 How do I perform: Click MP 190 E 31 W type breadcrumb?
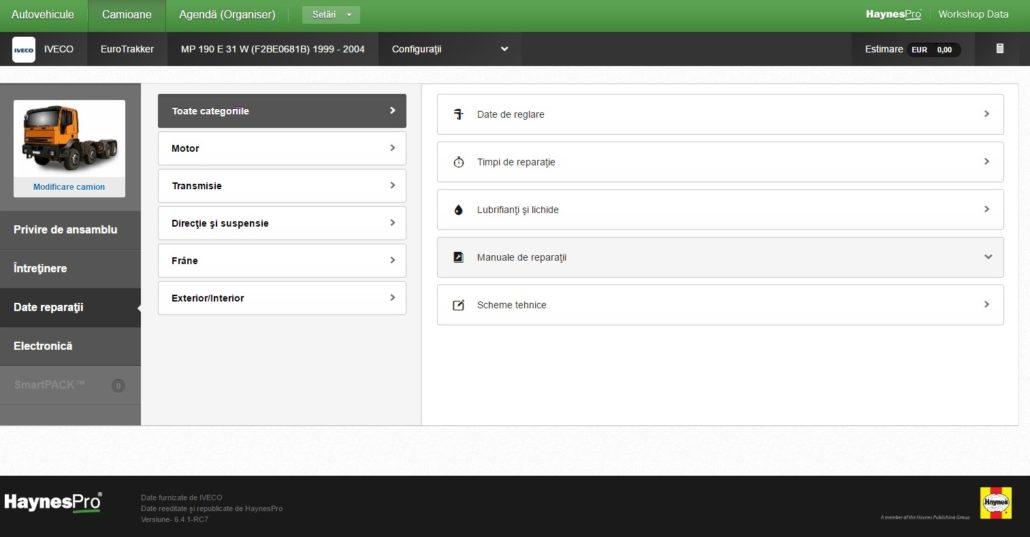pyautogui.click(x=273, y=49)
